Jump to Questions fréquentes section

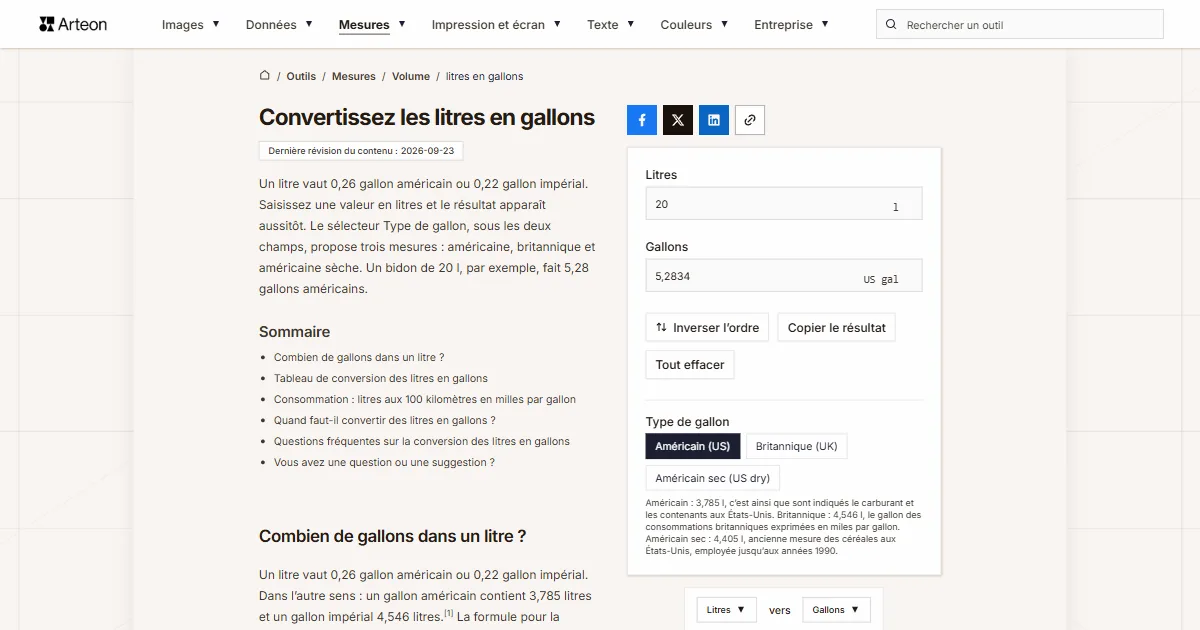pos(422,441)
